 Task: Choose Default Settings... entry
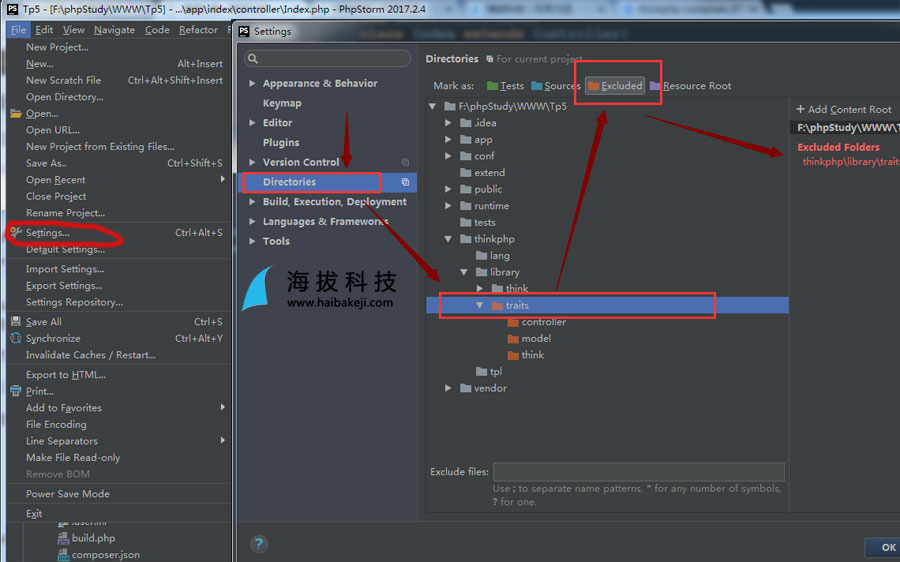pos(119,250)
